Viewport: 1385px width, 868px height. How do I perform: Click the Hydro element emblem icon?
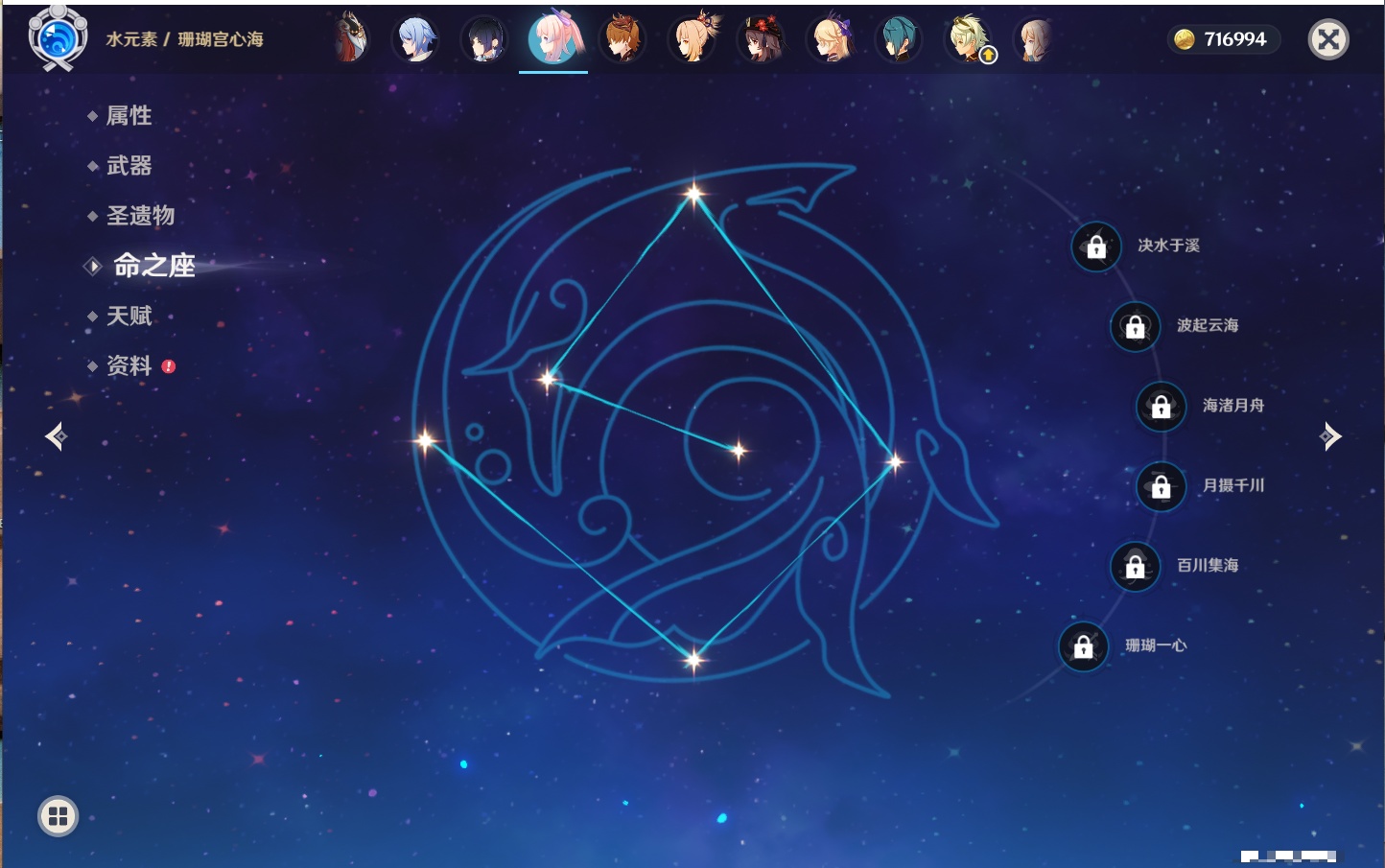pyautogui.click(x=59, y=38)
